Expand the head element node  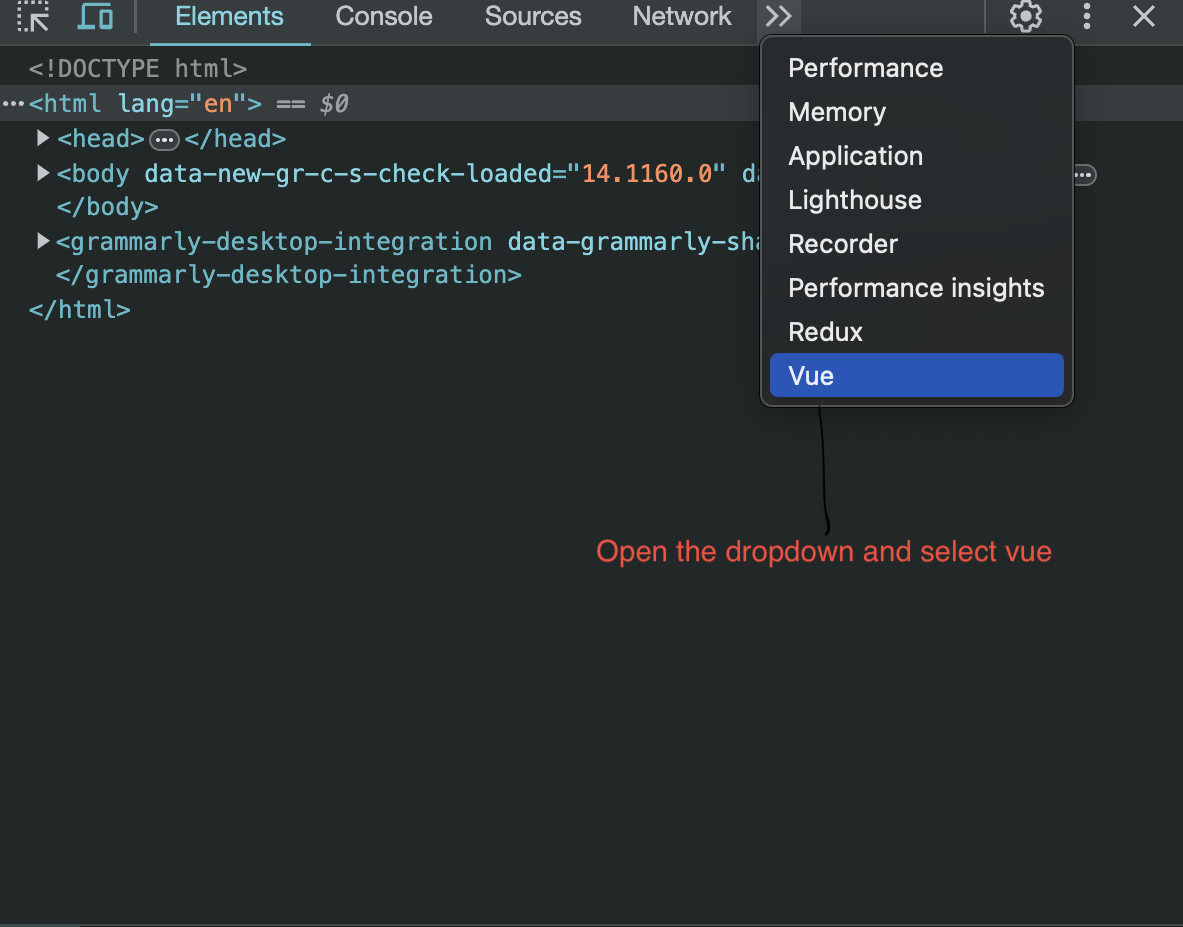point(43,138)
